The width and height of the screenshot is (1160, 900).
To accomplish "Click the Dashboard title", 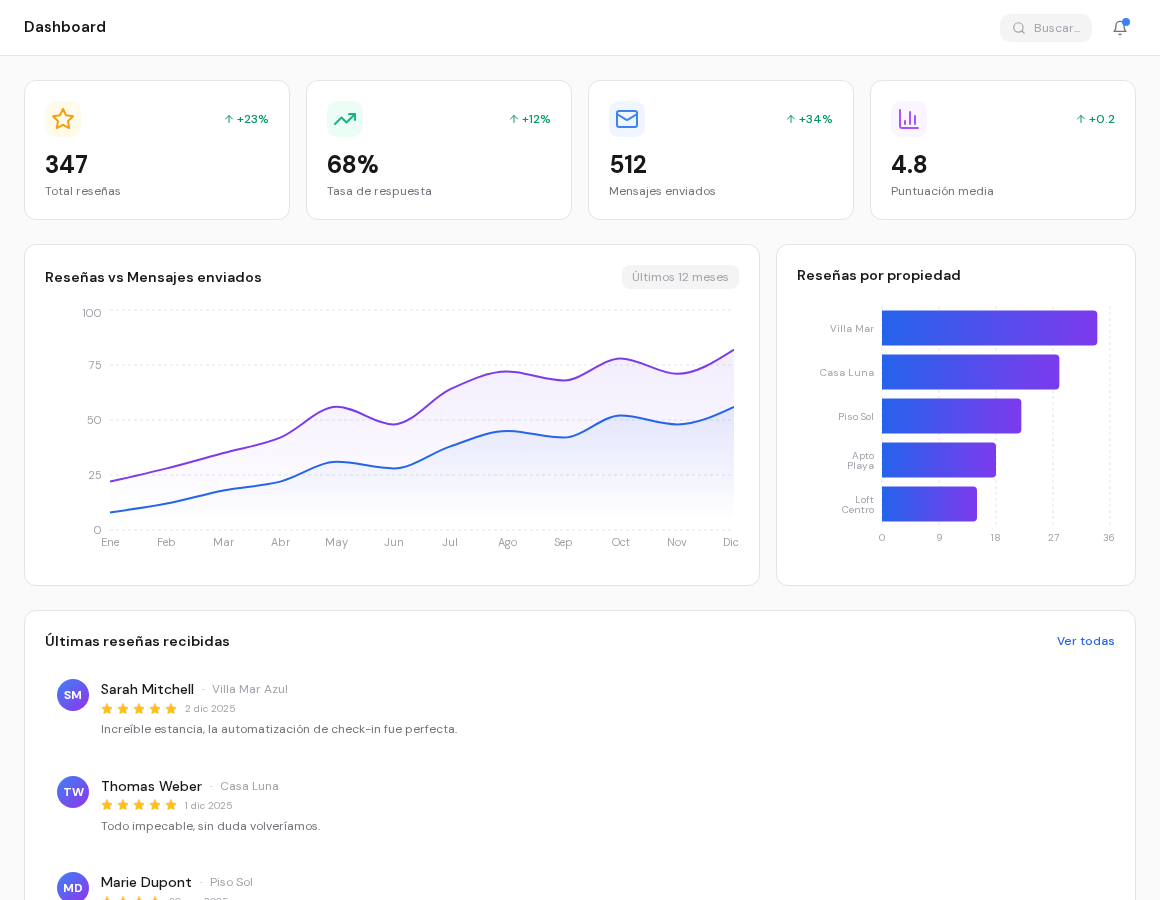I will (x=65, y=27).
